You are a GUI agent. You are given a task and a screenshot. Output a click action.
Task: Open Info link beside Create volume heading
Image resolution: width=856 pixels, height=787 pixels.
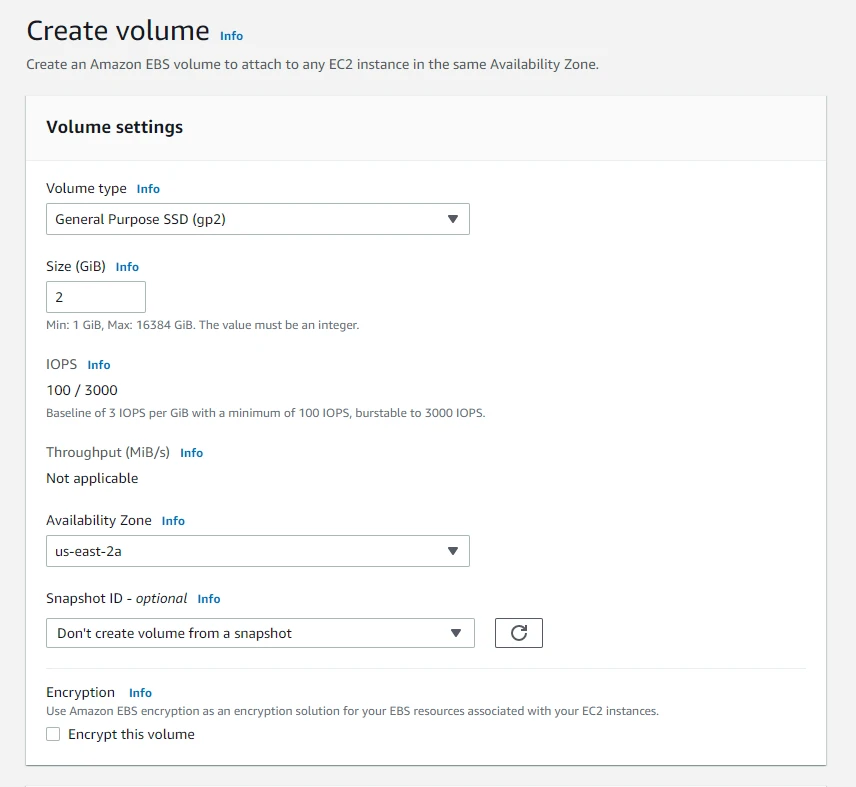pyautogui.click(x=231, y=36)
